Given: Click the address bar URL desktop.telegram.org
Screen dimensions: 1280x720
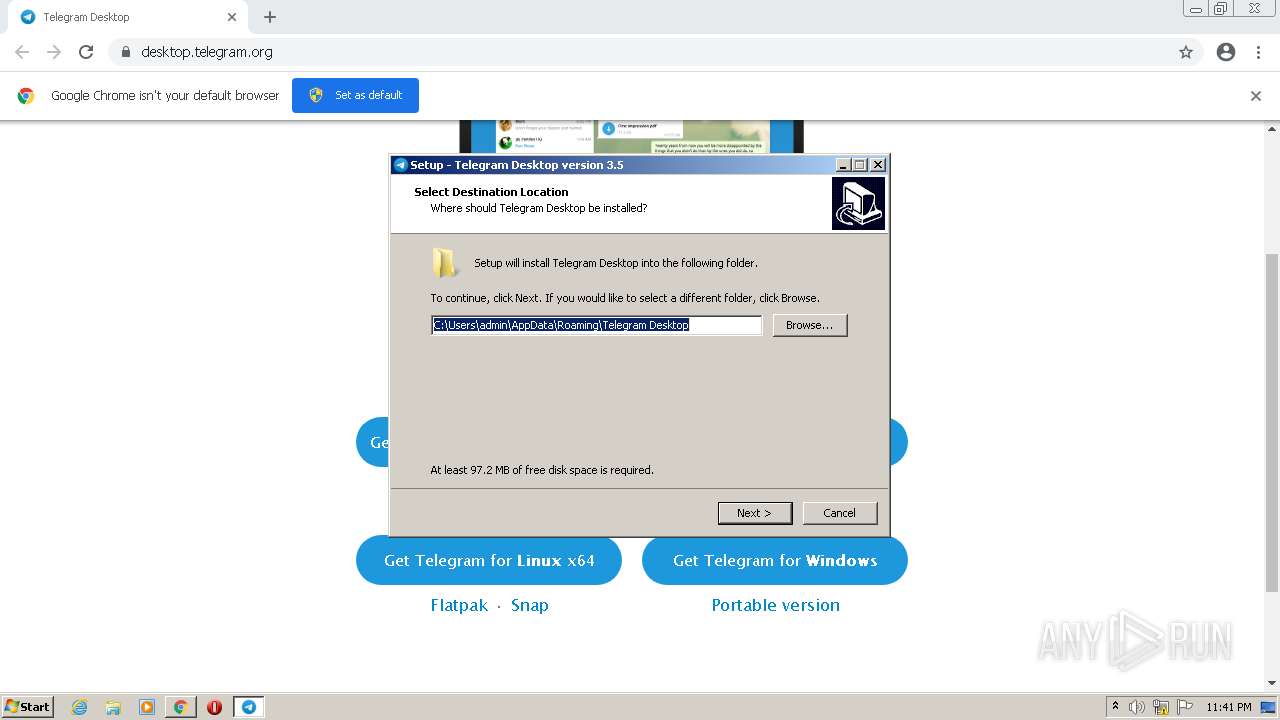Looking at the screenshot, I should tap(207, 52).
